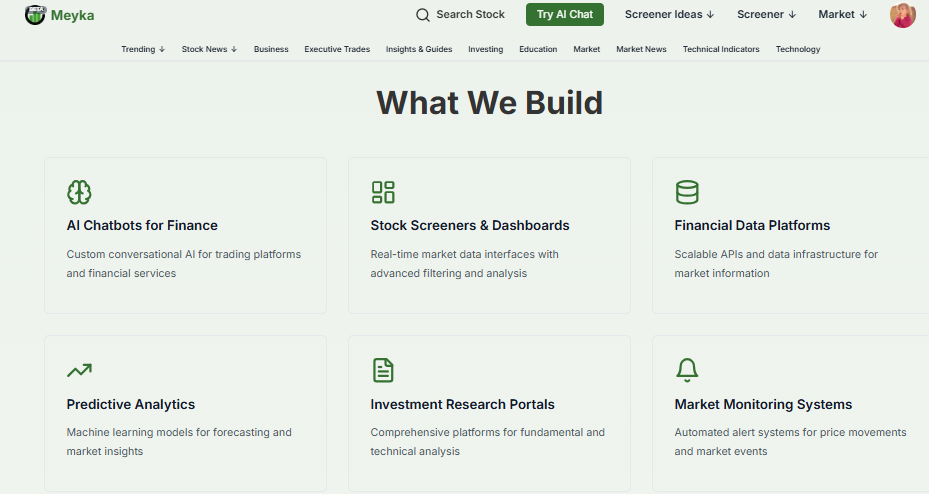Viewport: 929px width, 494px height.
Task: Click the Predictive Analytics heading
Action: tap(130, 405)
